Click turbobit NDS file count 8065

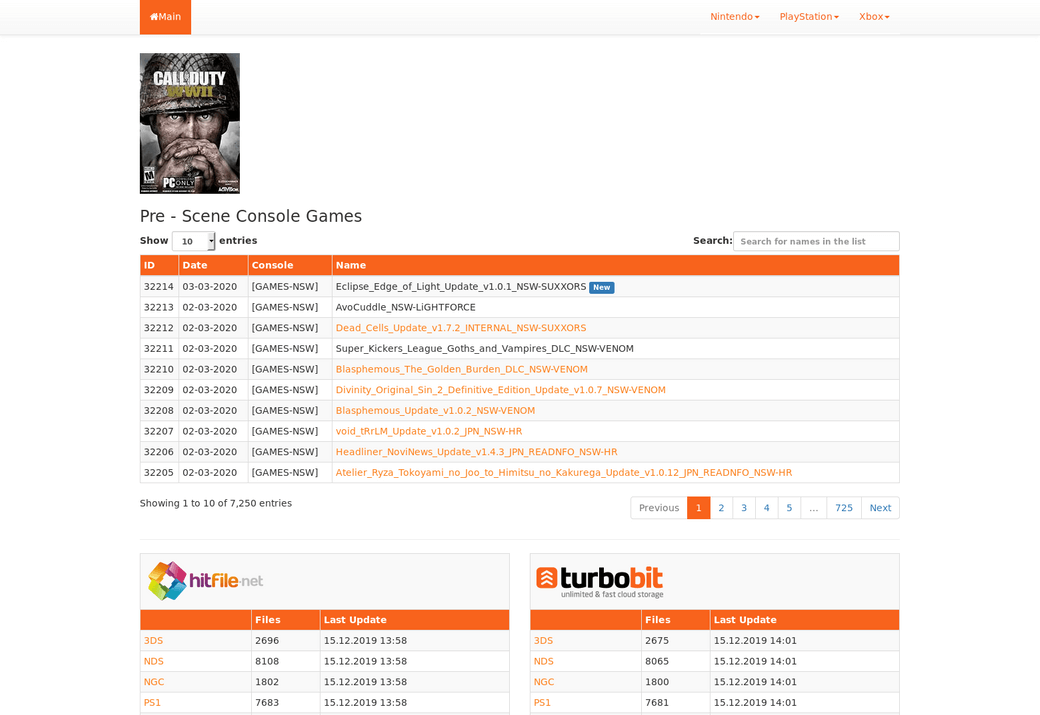tap(657, 661)
